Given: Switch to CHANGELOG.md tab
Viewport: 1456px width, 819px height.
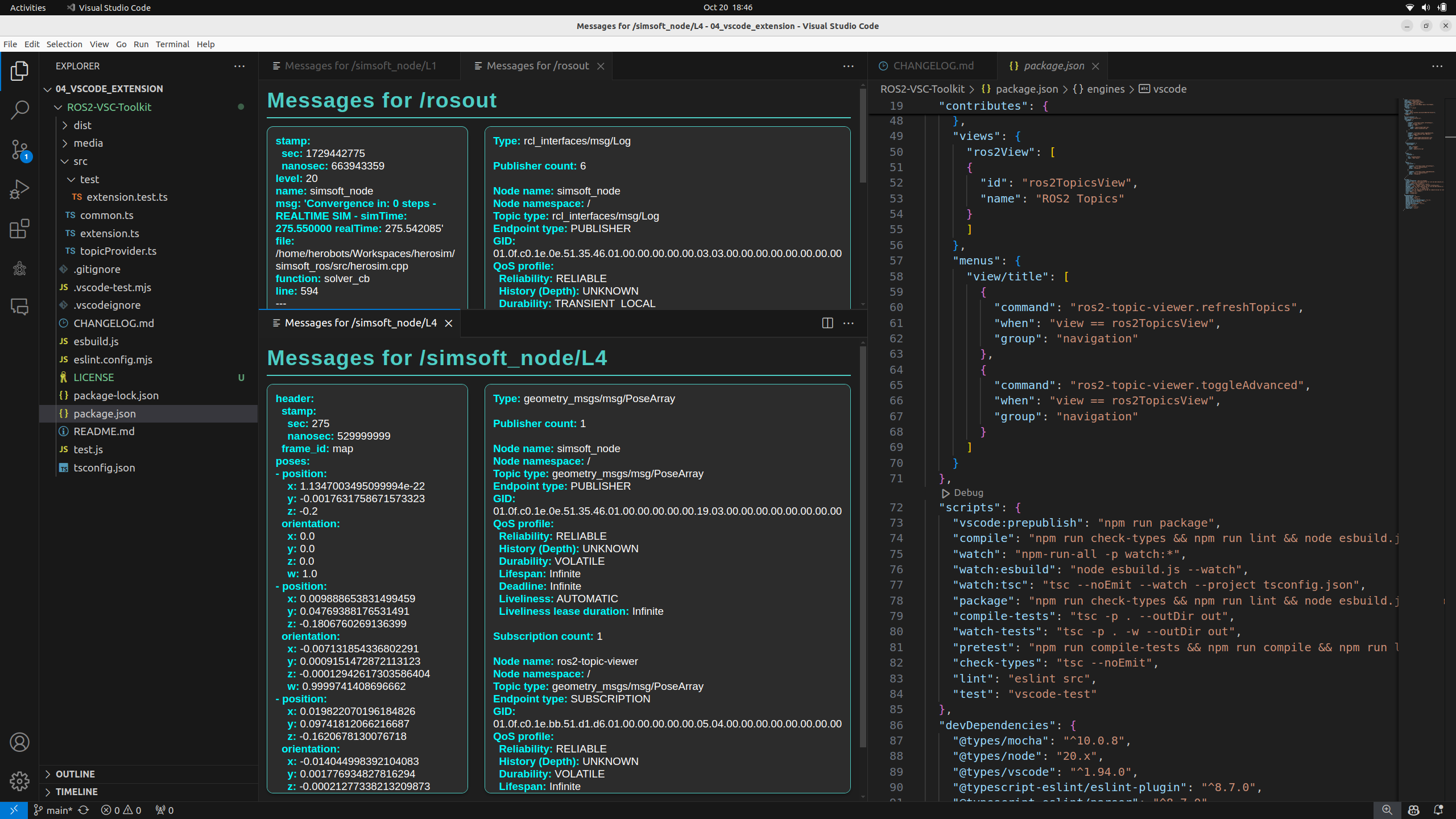Looking at the screenshot, I should tap(933, 66).
